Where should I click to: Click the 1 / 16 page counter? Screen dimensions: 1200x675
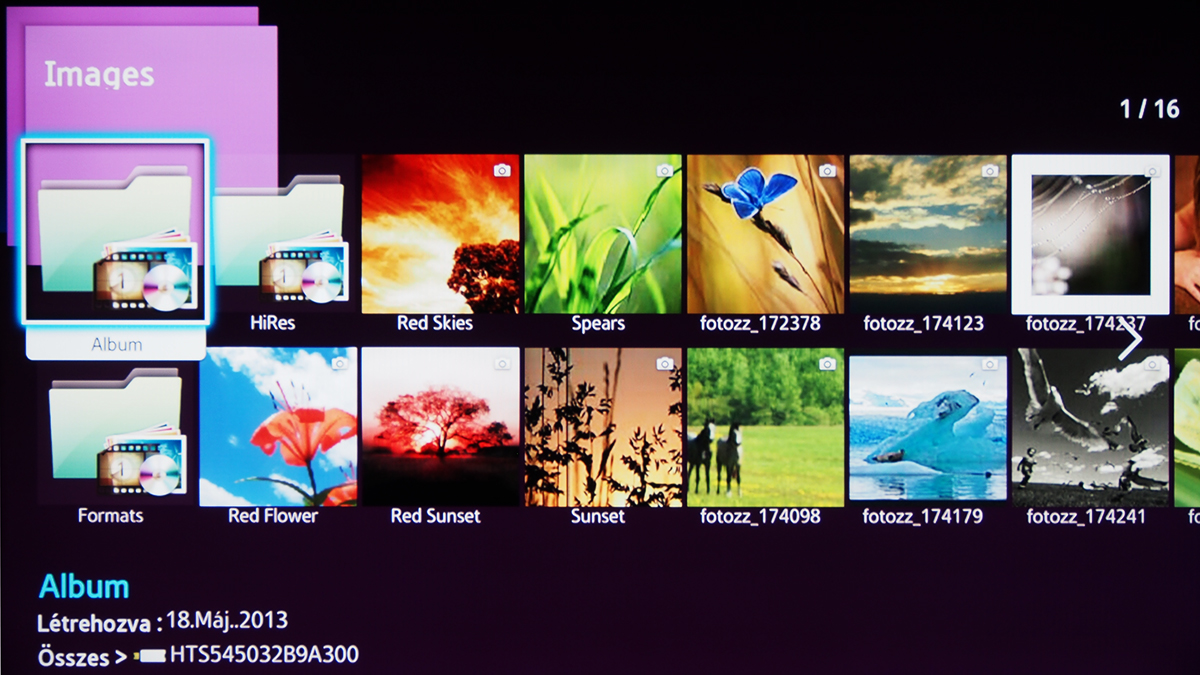[1149, 109]
